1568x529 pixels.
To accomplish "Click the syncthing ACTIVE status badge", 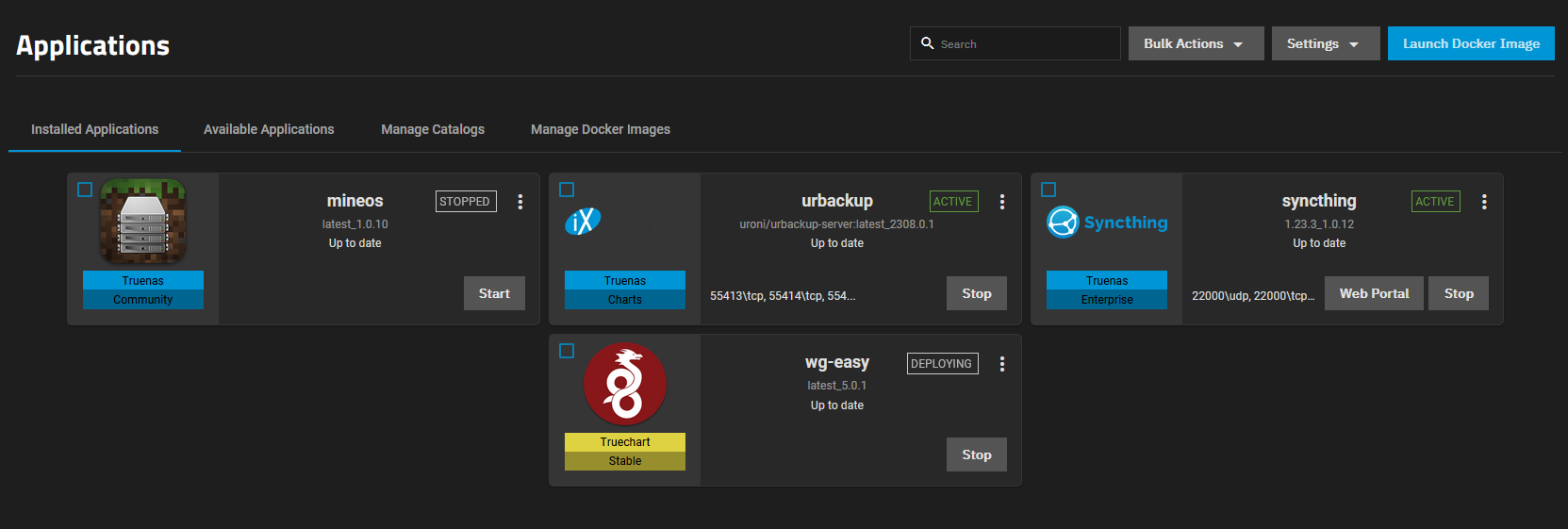I will pos(1436,201).
